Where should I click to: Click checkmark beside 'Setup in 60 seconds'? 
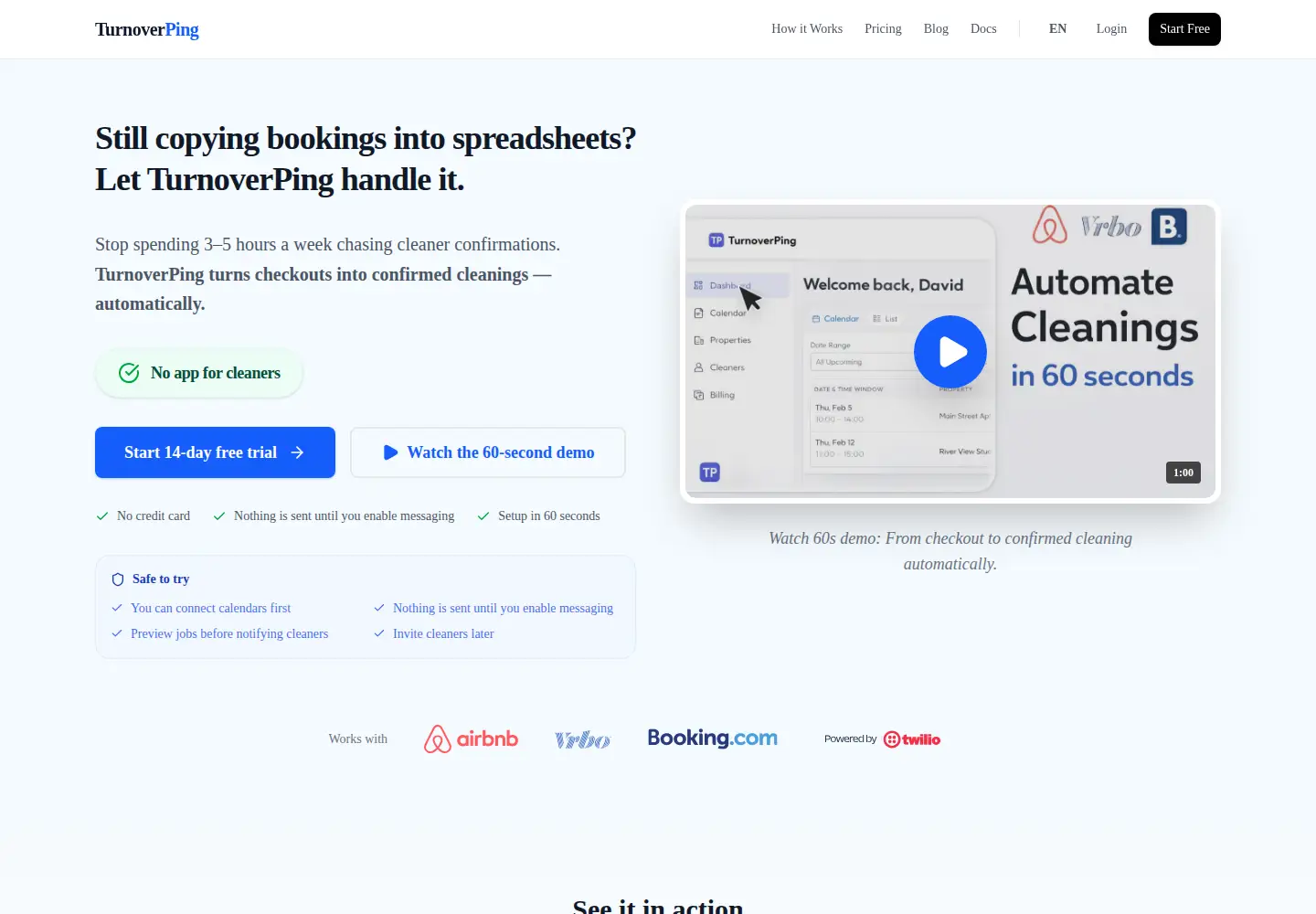(x=483, y=516)
